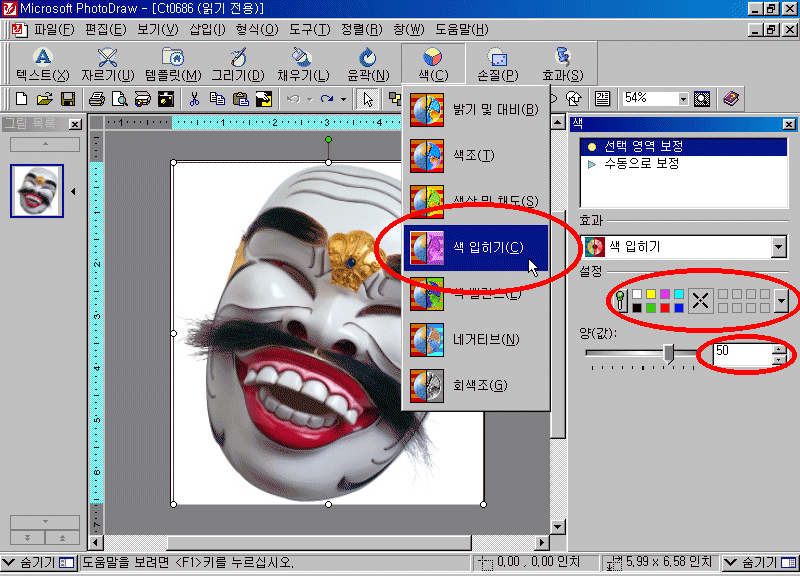Open the 파일(F) menu
800x576 pixels.
tap(54, 30)
